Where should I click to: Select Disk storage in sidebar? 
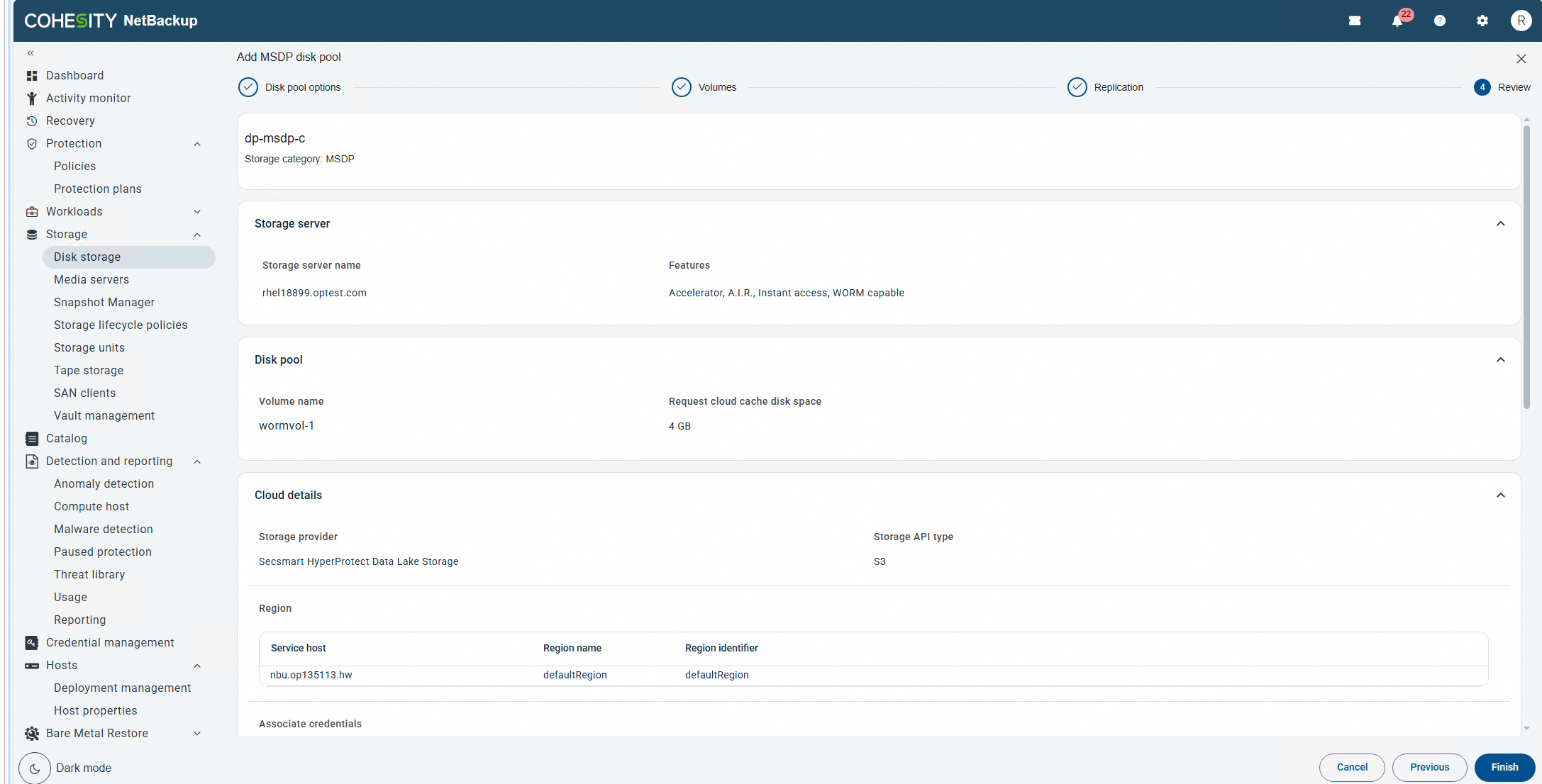click(128, 257)
